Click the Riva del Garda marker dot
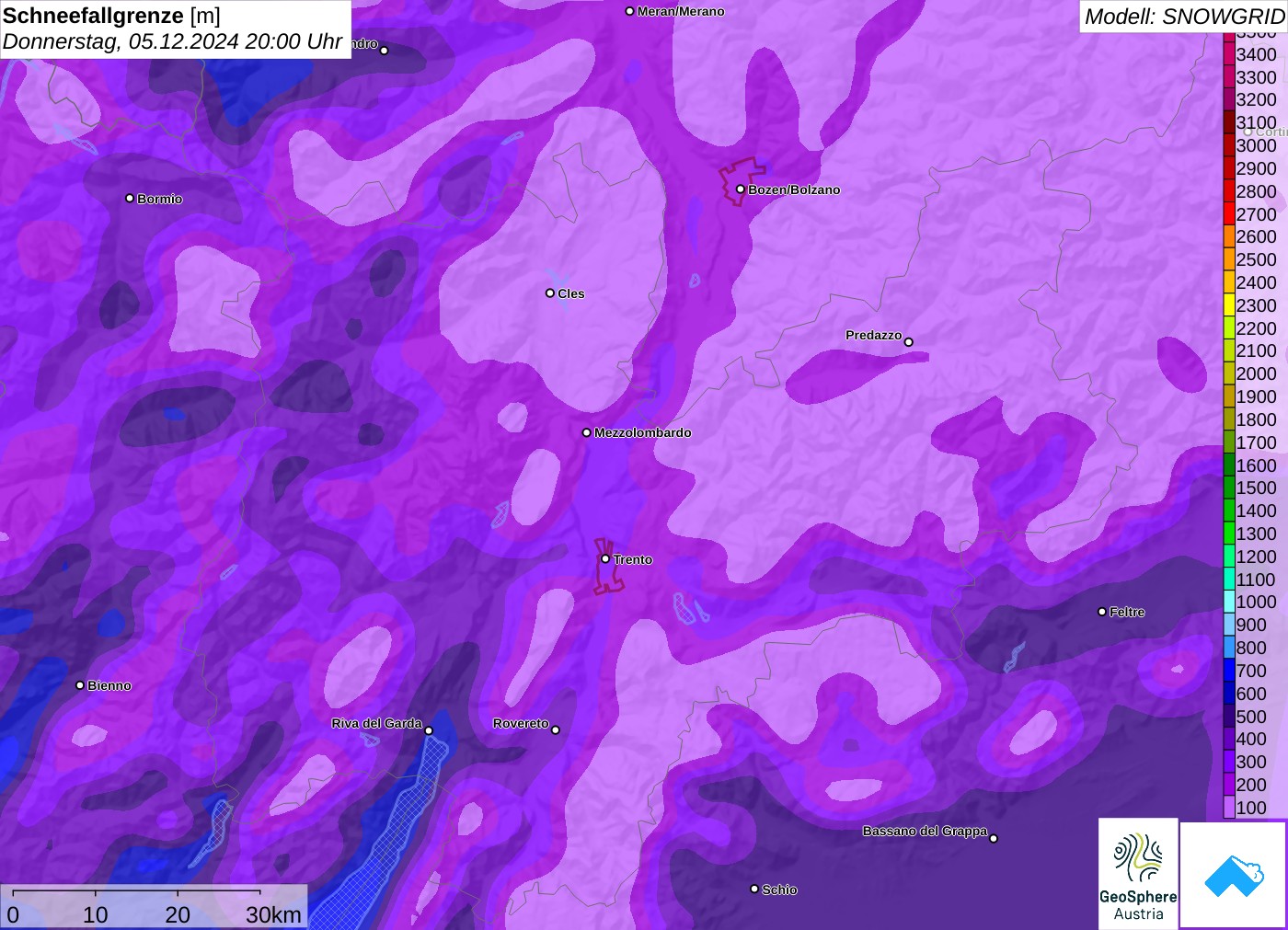Screen dimensions: 1288x930 [x=429, y=731]
